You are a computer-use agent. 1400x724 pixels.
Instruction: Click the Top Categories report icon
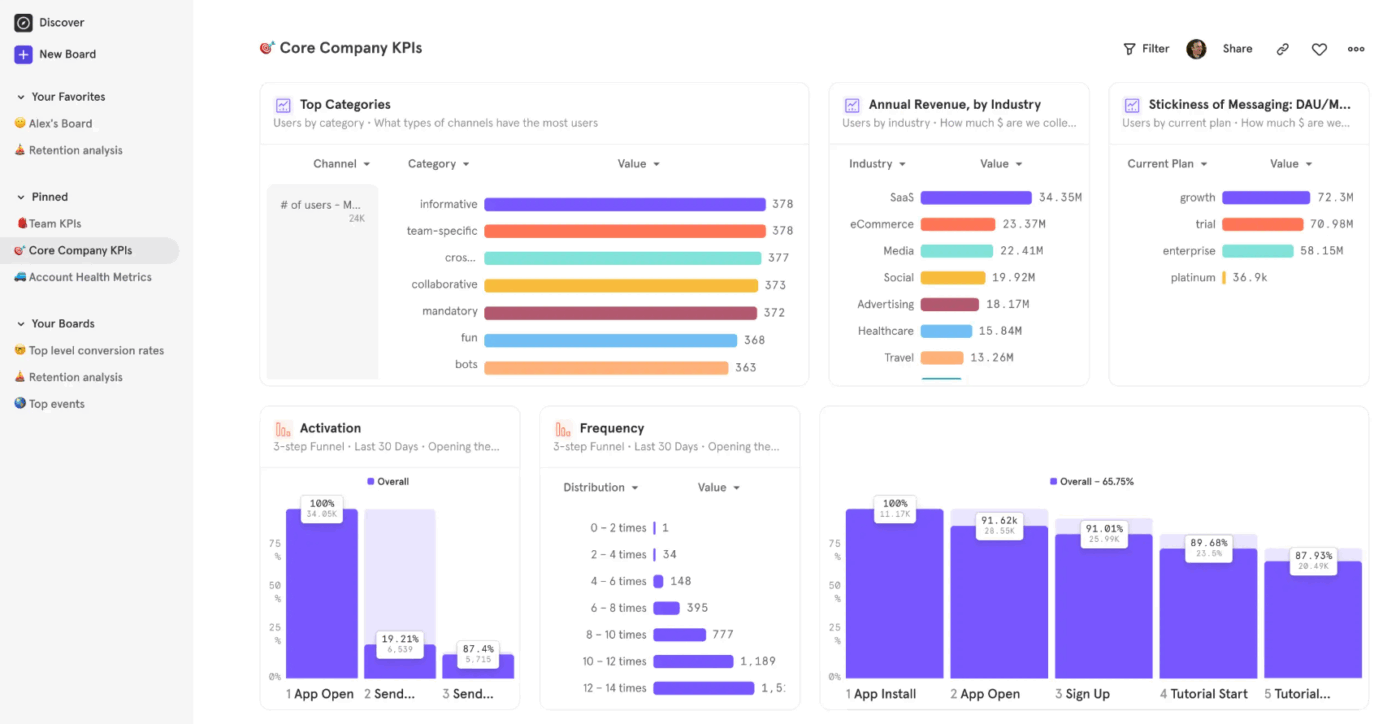283,105
